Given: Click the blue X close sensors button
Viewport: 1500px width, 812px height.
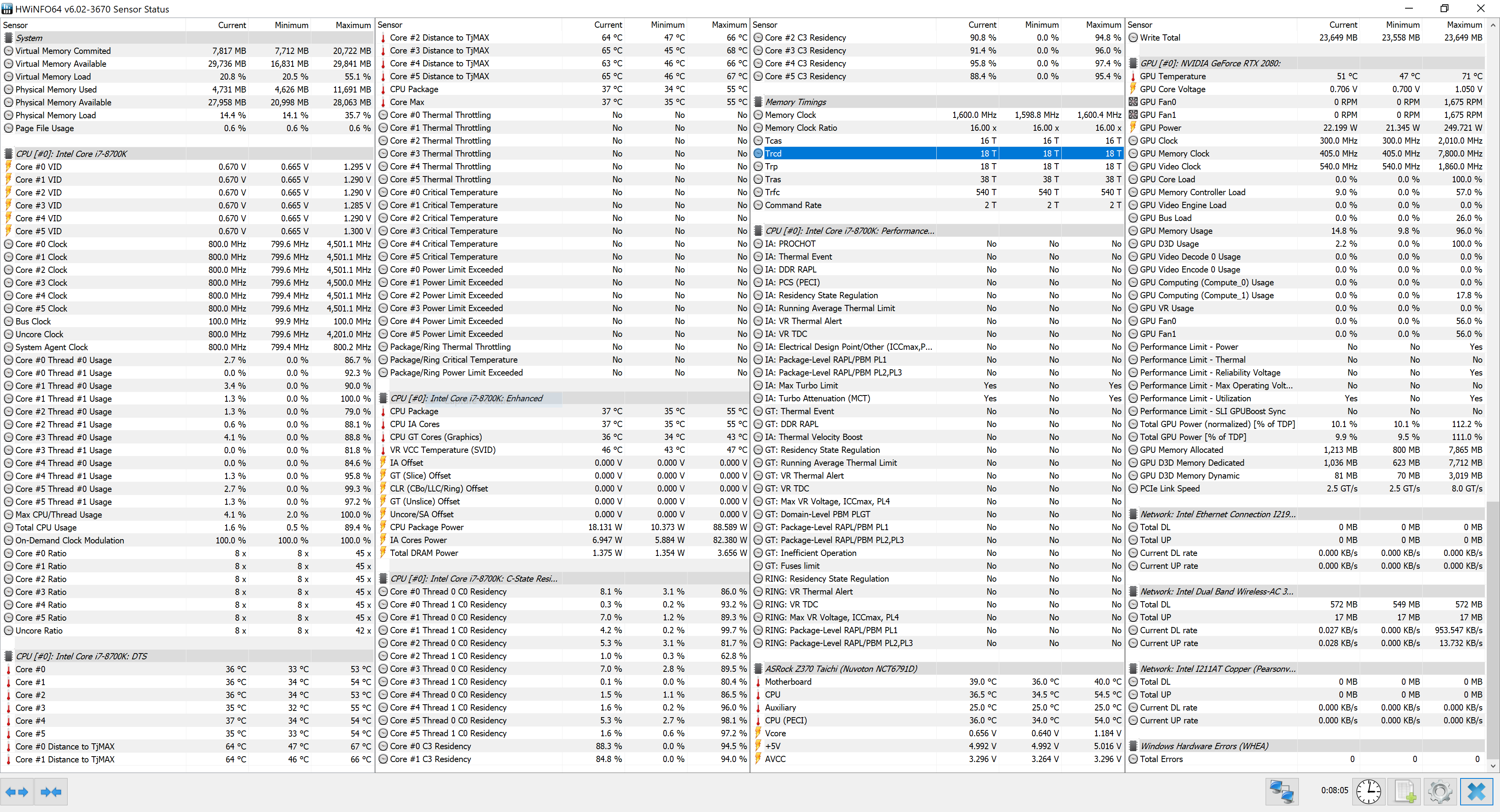Looking at the screenshot, I should click(1476, 792).
